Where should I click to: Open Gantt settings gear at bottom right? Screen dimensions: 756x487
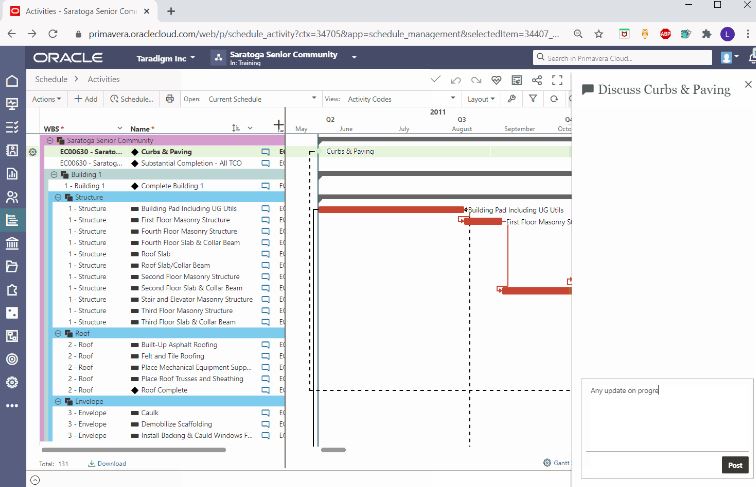547,462
